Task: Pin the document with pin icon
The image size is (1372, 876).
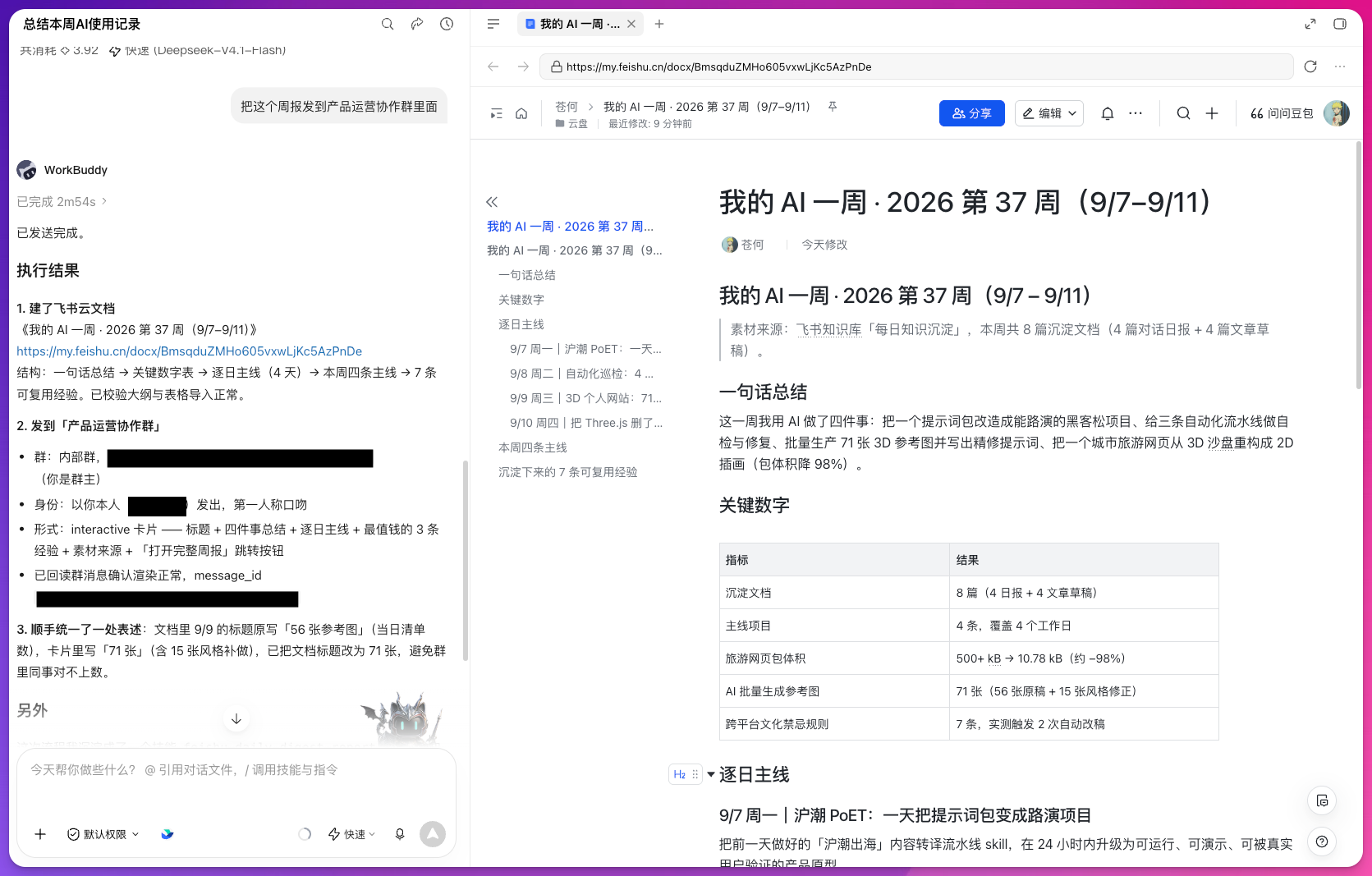Action: click(833, 107)
